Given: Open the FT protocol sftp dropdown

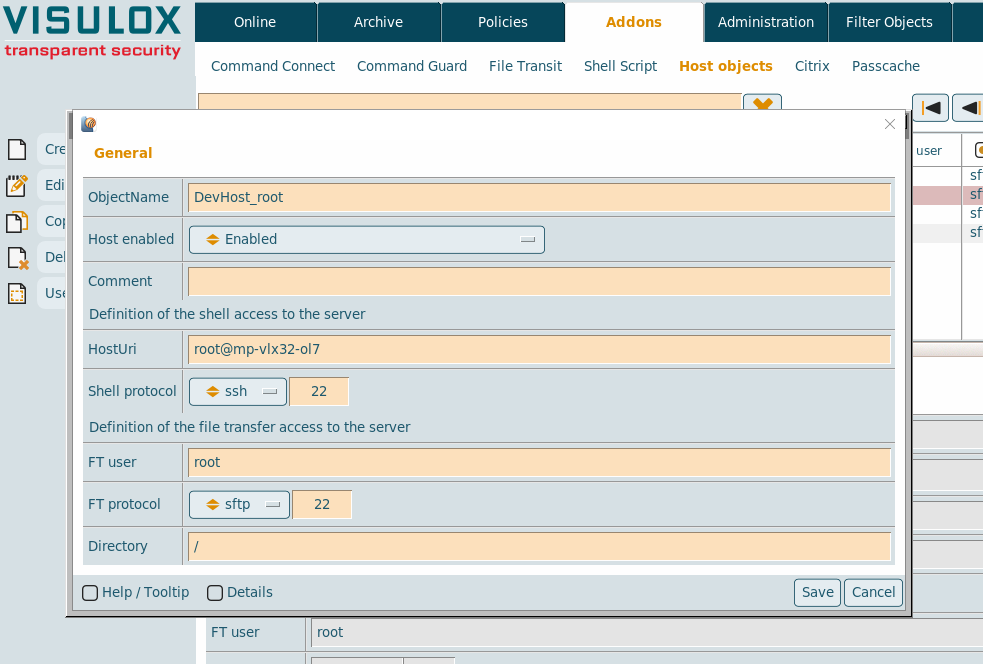Looking at the screenshot, I should tap(239, 505).
